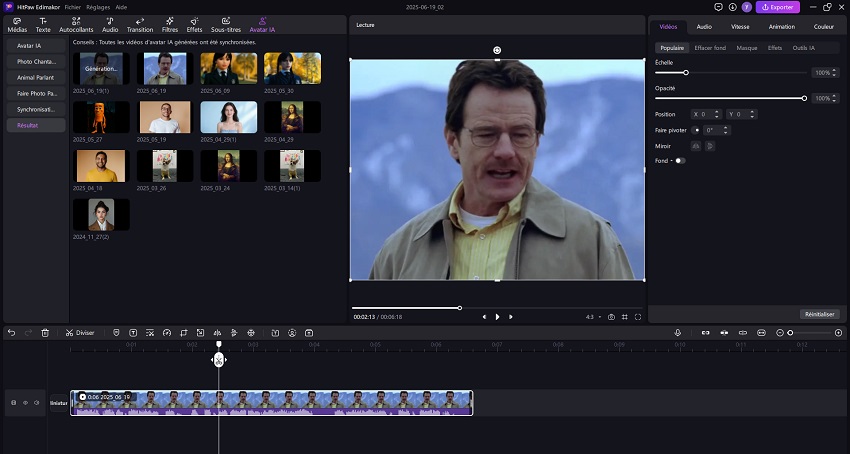850x454 pixels.
Task: Click the speed gauge icon in timeline toolbar
Action: 167,332
